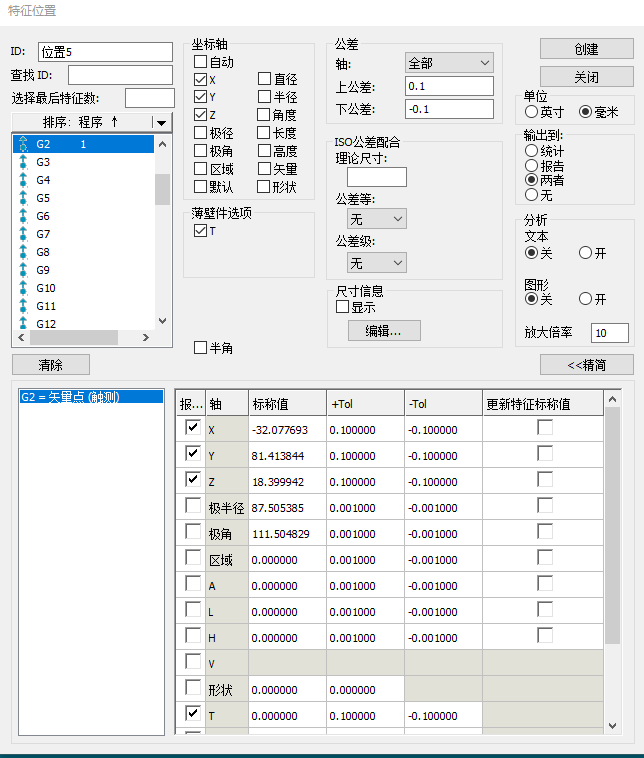Click the G2 selected feature icon
The image size is (644, 758).
pyautogui.click(x=23, y=145)
